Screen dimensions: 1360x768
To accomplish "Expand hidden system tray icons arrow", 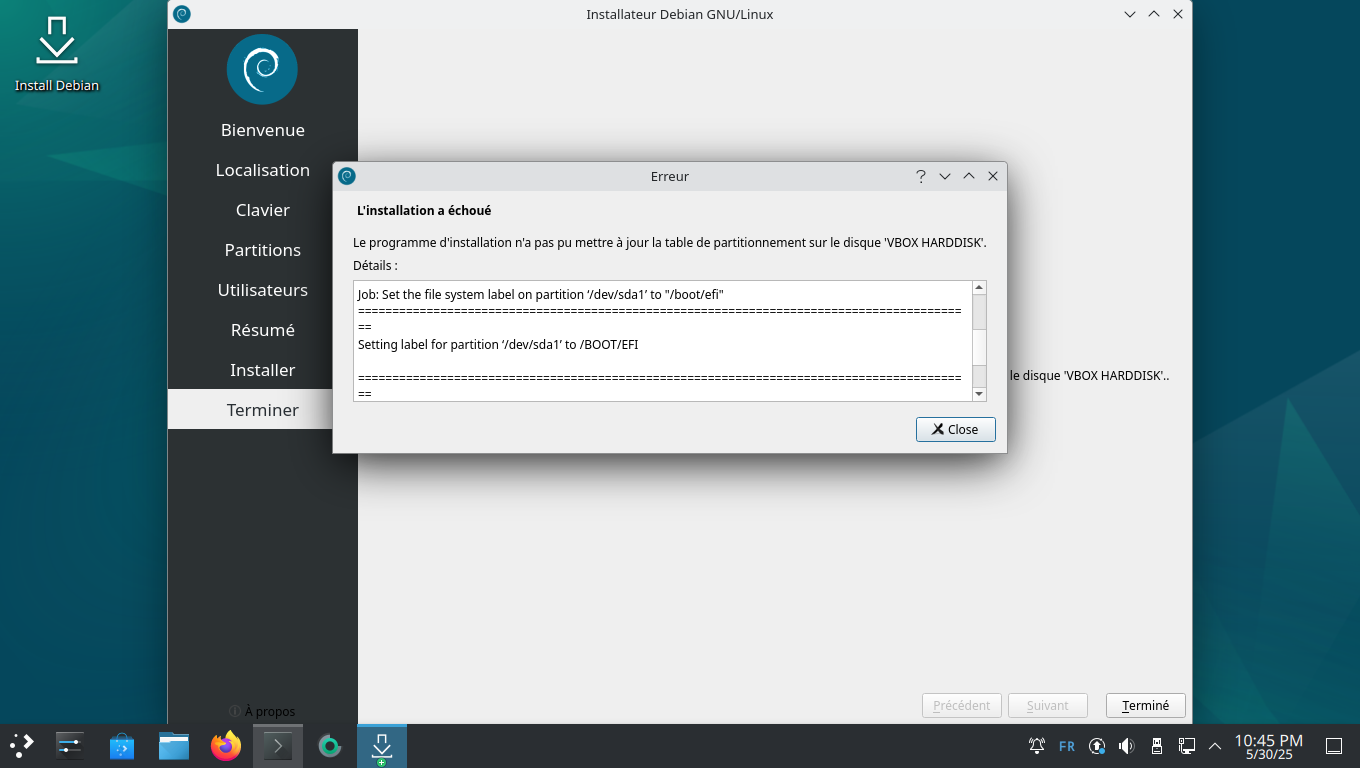I will coord(1215,746).
